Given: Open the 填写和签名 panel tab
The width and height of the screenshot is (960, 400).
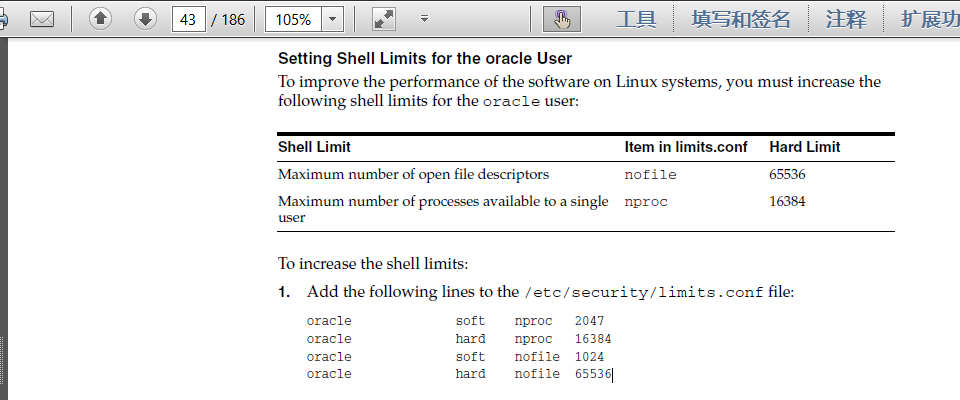Looking at the screenshot, I should [x=740, y=19].
